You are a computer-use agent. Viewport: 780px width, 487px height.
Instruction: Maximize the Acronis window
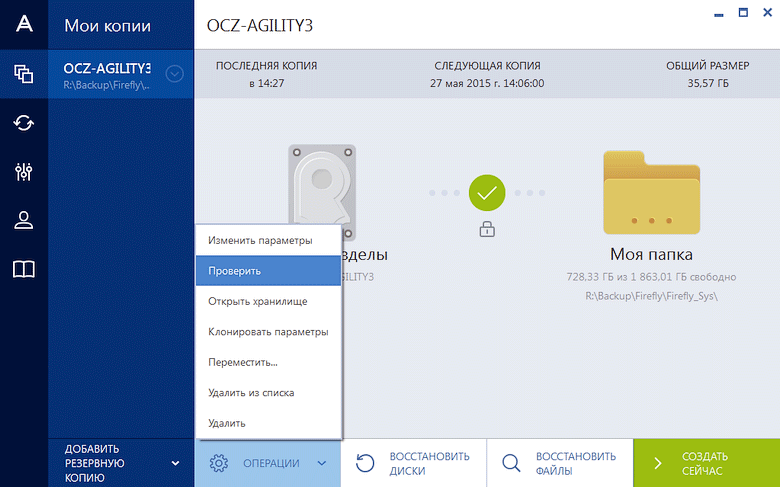743,12
